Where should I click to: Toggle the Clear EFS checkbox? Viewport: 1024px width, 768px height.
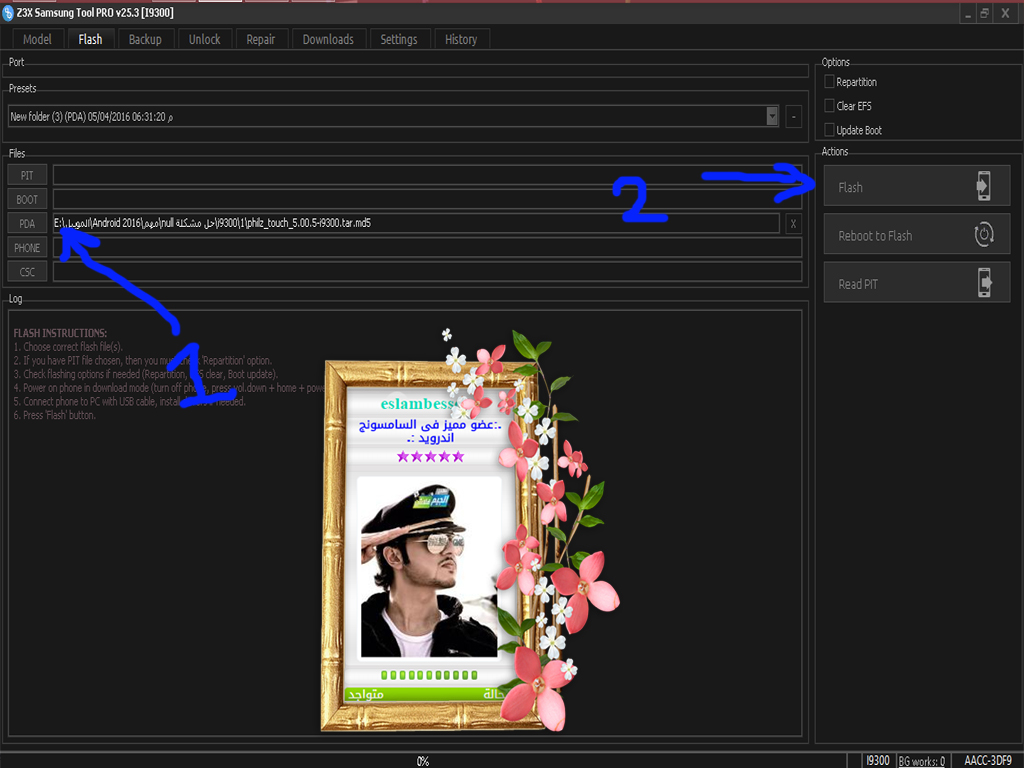coord(829,106)
